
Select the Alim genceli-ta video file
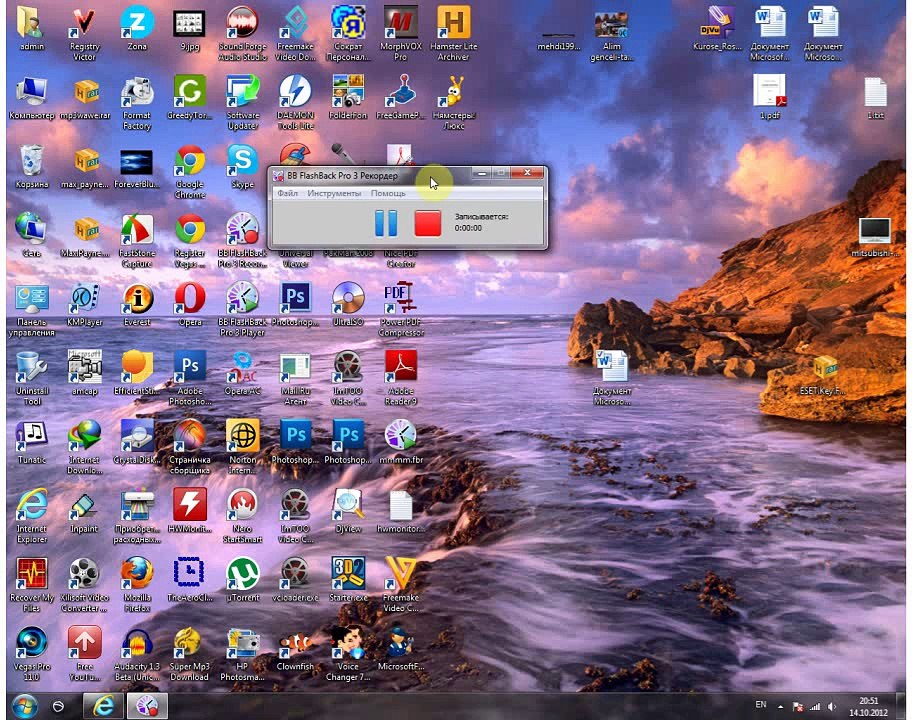point(612,34)
